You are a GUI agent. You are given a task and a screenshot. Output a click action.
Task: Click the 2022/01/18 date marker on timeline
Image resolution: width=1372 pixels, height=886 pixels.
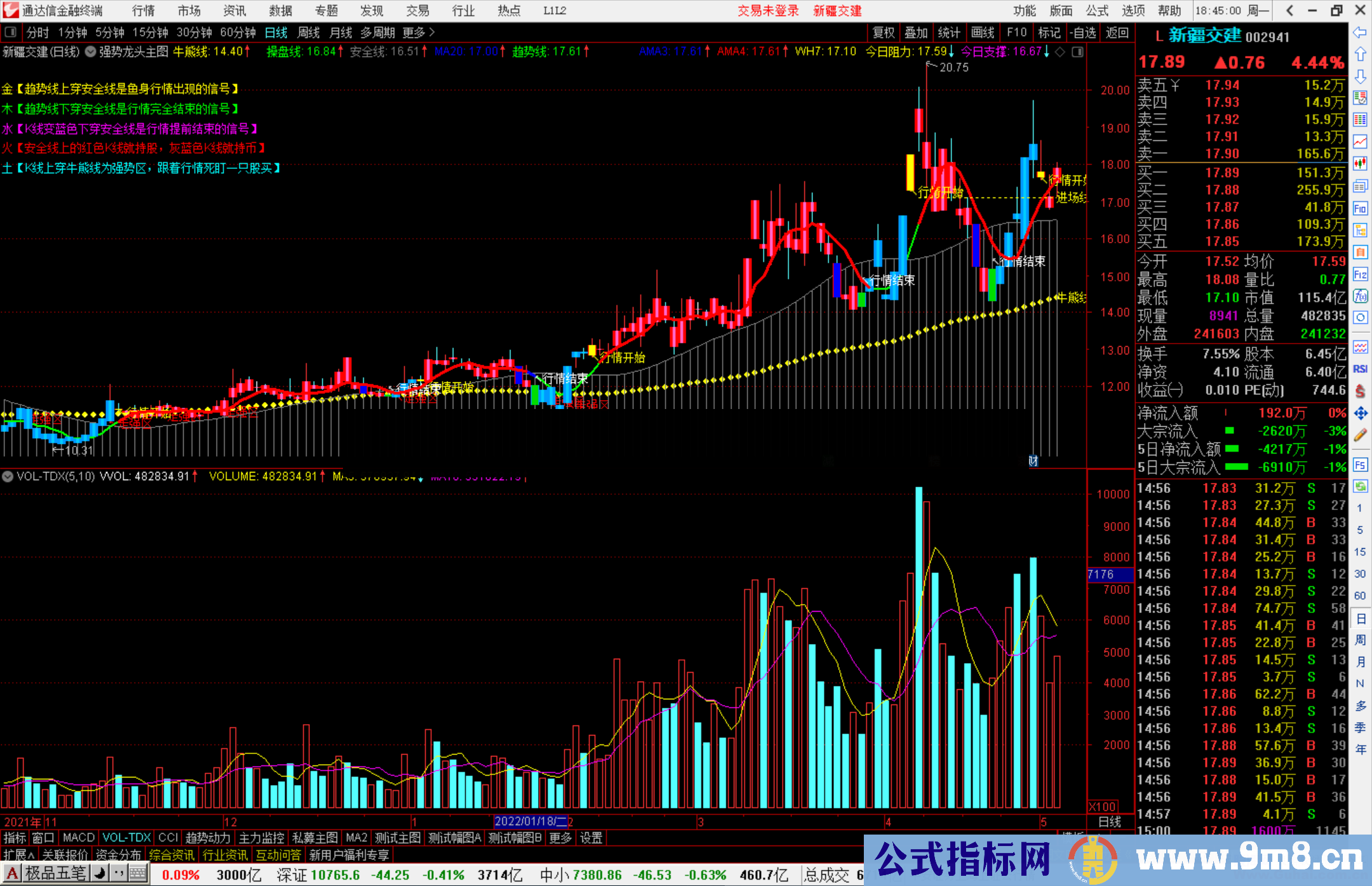[x=530, y=821]
